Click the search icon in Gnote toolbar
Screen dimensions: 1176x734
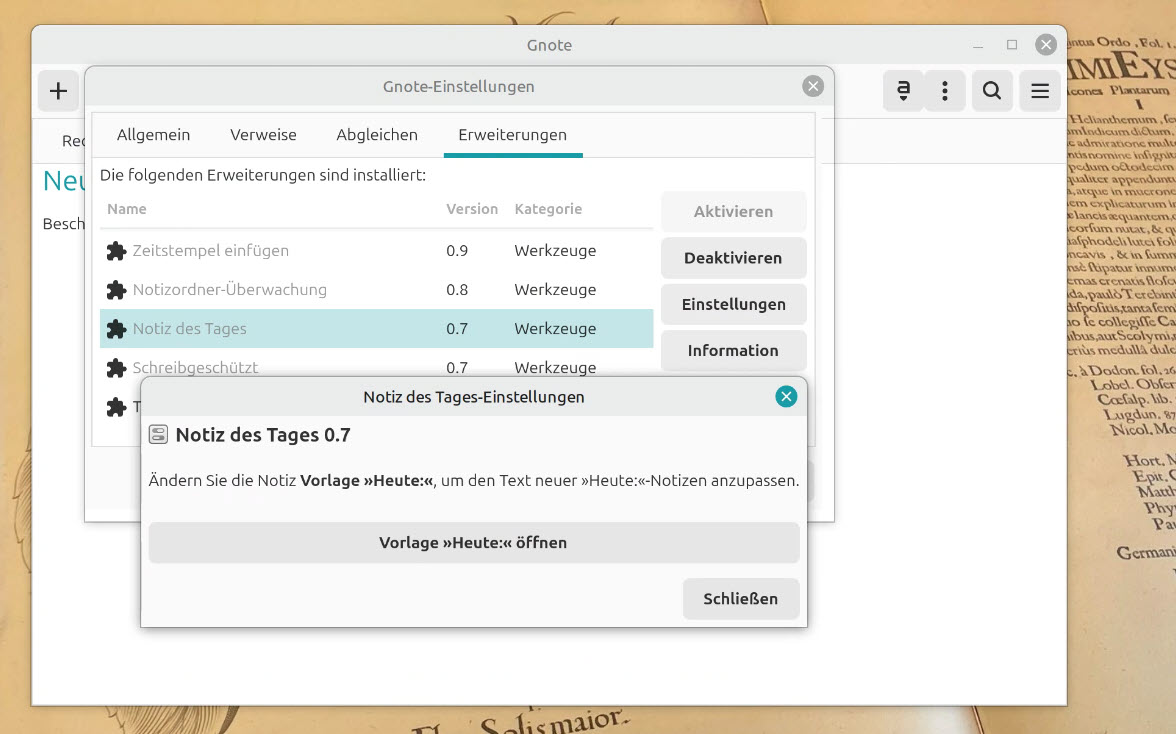(x=992, y=91)
